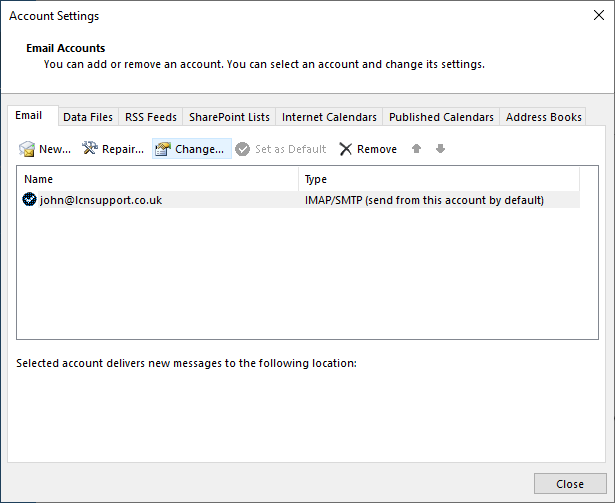Click the john@lcnsupport.co.uk account icon
Screen dimensions: 615x503
click(29, 200)
